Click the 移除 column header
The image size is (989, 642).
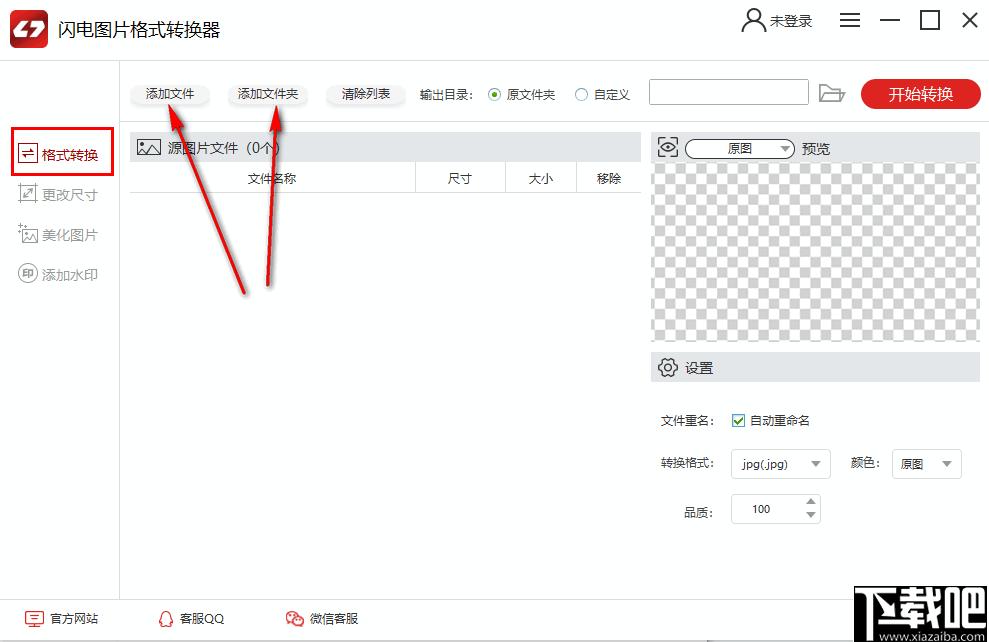[x=609, y=178]
